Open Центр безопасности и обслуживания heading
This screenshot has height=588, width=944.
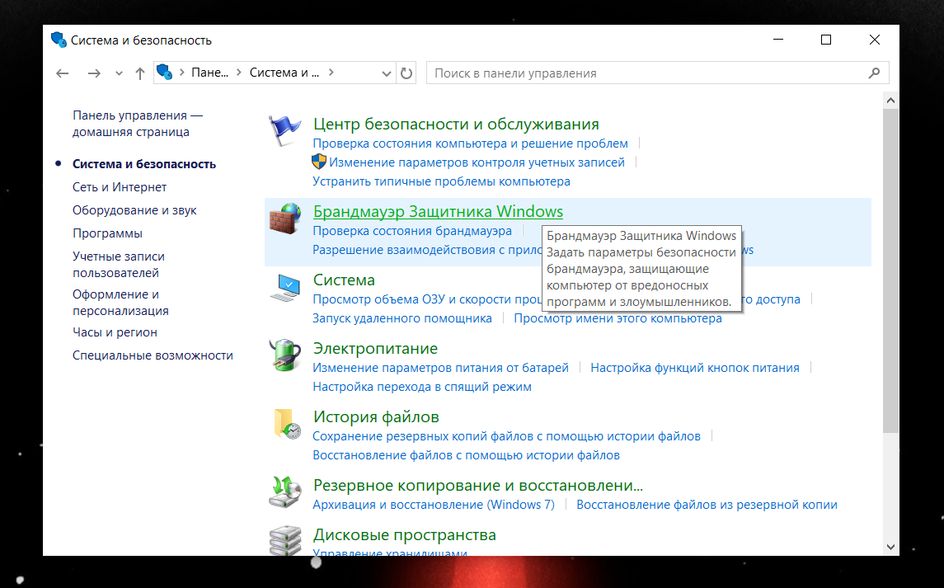pos(456,124)
